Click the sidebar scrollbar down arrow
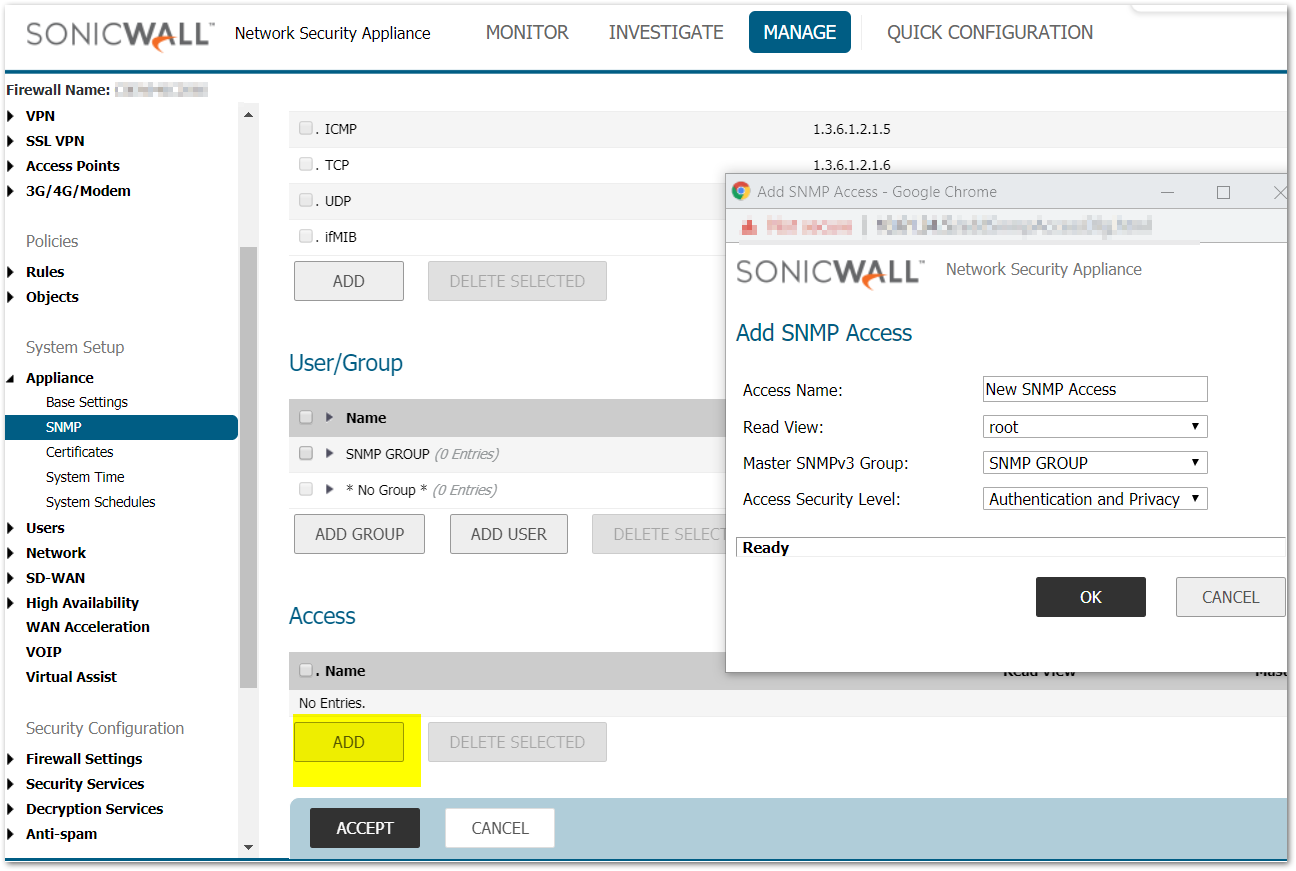This screenshot has height=871, width=1296. [x=249, y=848]
